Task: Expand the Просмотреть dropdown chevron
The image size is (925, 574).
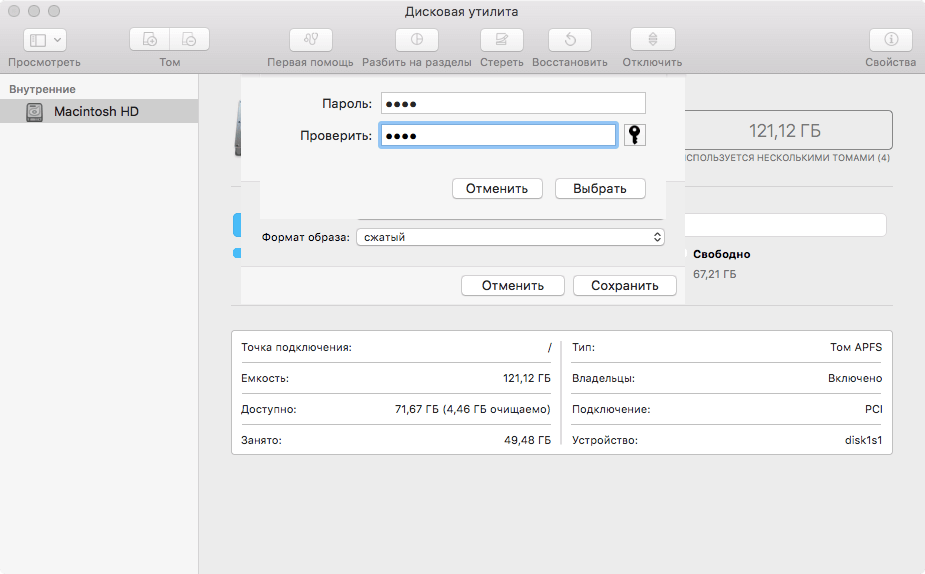Action: pos(57,40)
